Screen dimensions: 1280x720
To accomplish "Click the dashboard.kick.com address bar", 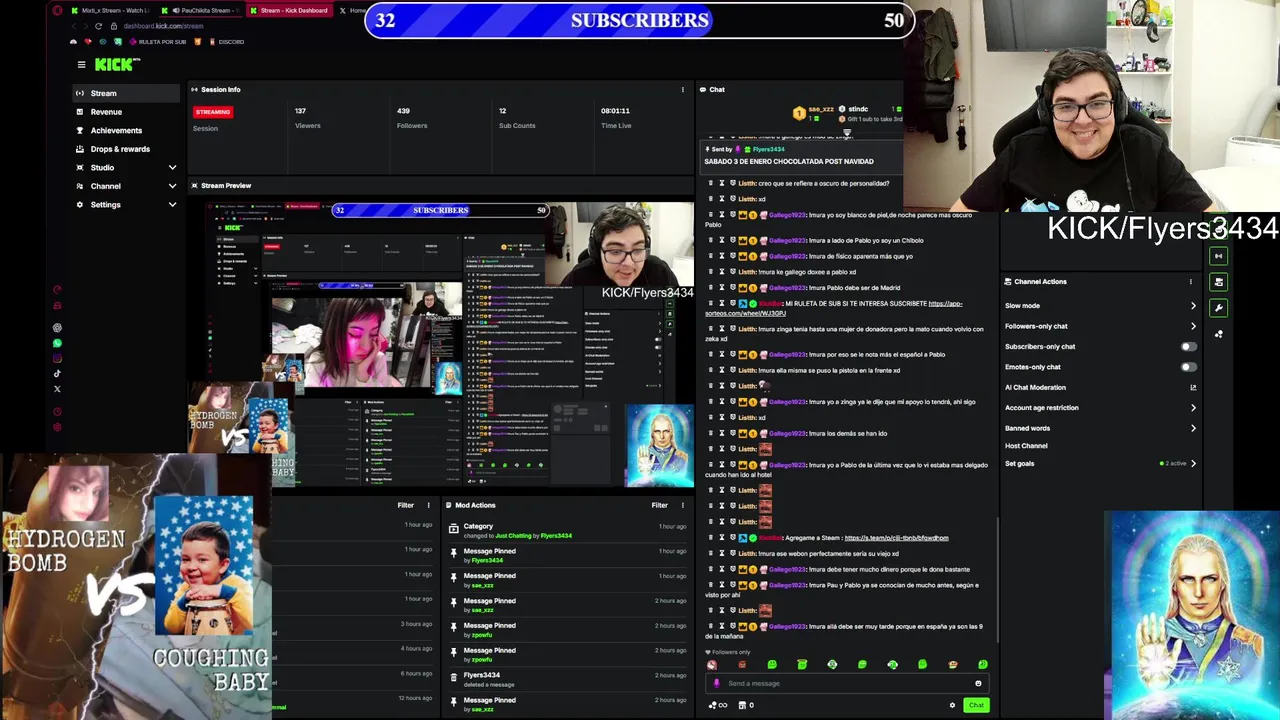I will tap(164, 26).
